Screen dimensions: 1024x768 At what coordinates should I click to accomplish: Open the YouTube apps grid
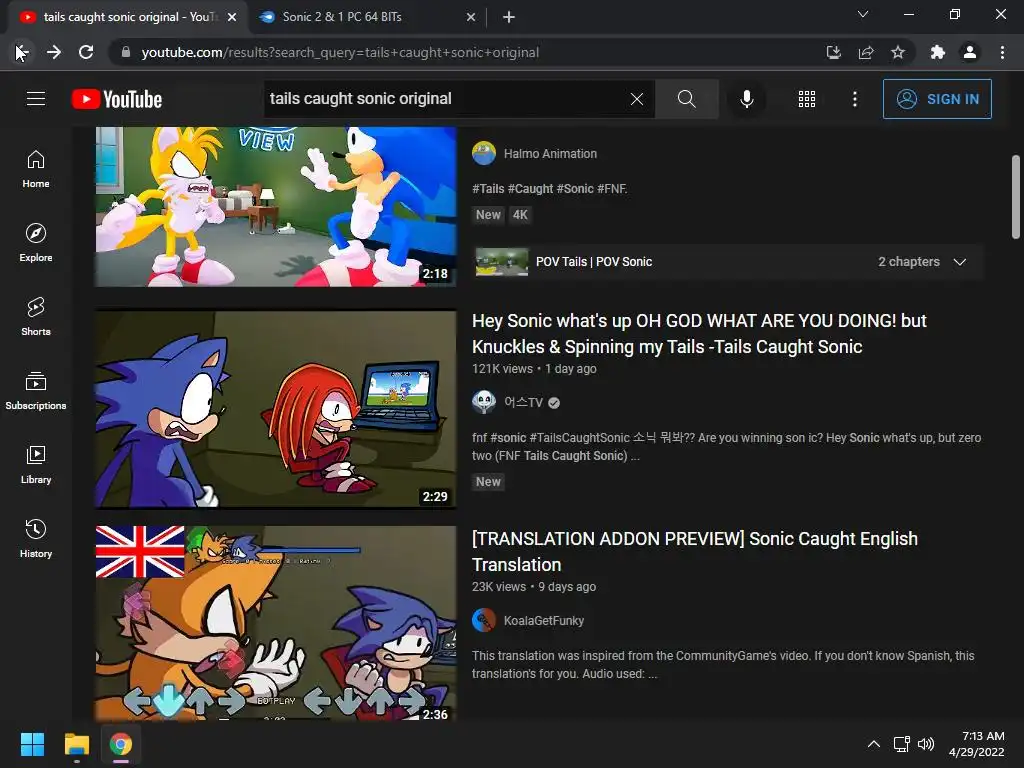point(807,99)
